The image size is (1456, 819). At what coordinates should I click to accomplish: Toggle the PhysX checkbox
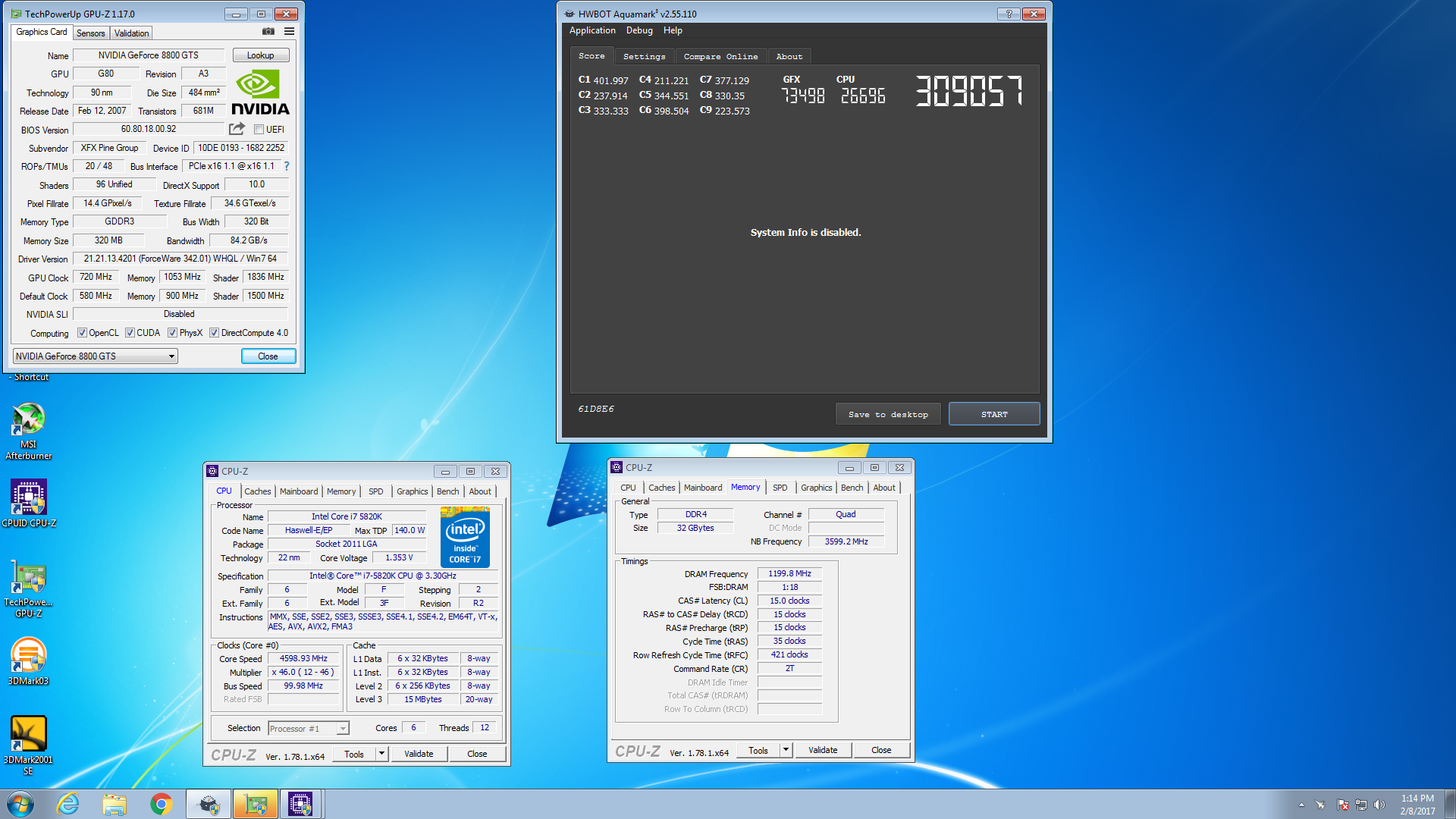click(x=173, y=333)
